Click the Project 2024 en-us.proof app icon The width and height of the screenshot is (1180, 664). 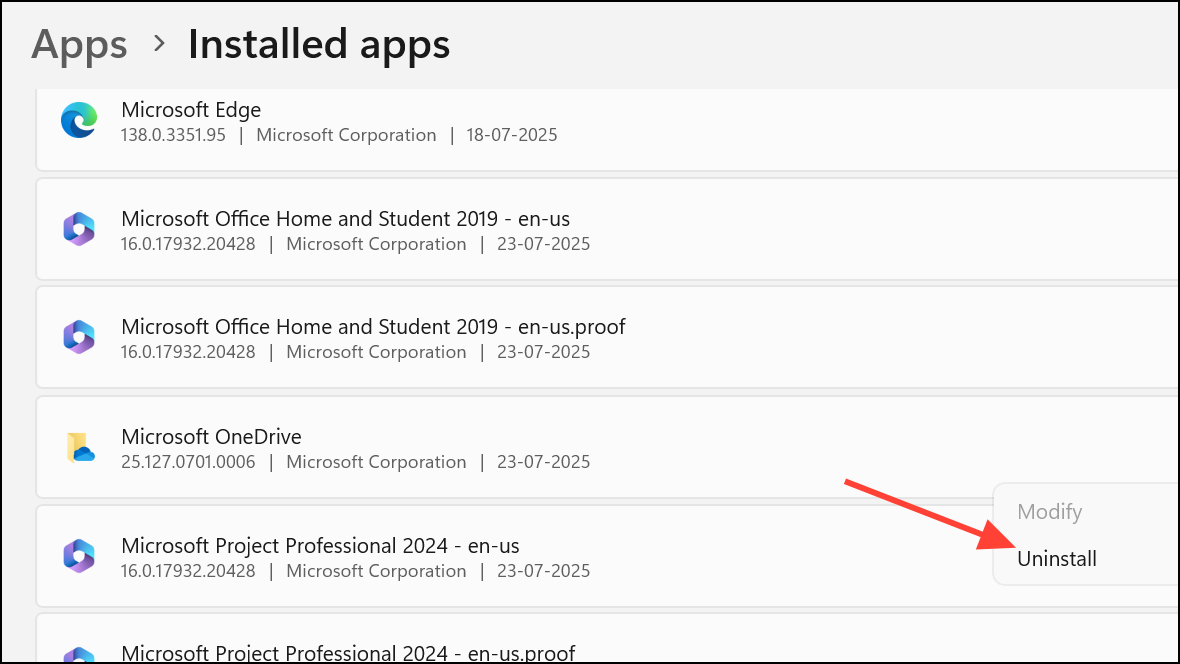click(78, 655)
